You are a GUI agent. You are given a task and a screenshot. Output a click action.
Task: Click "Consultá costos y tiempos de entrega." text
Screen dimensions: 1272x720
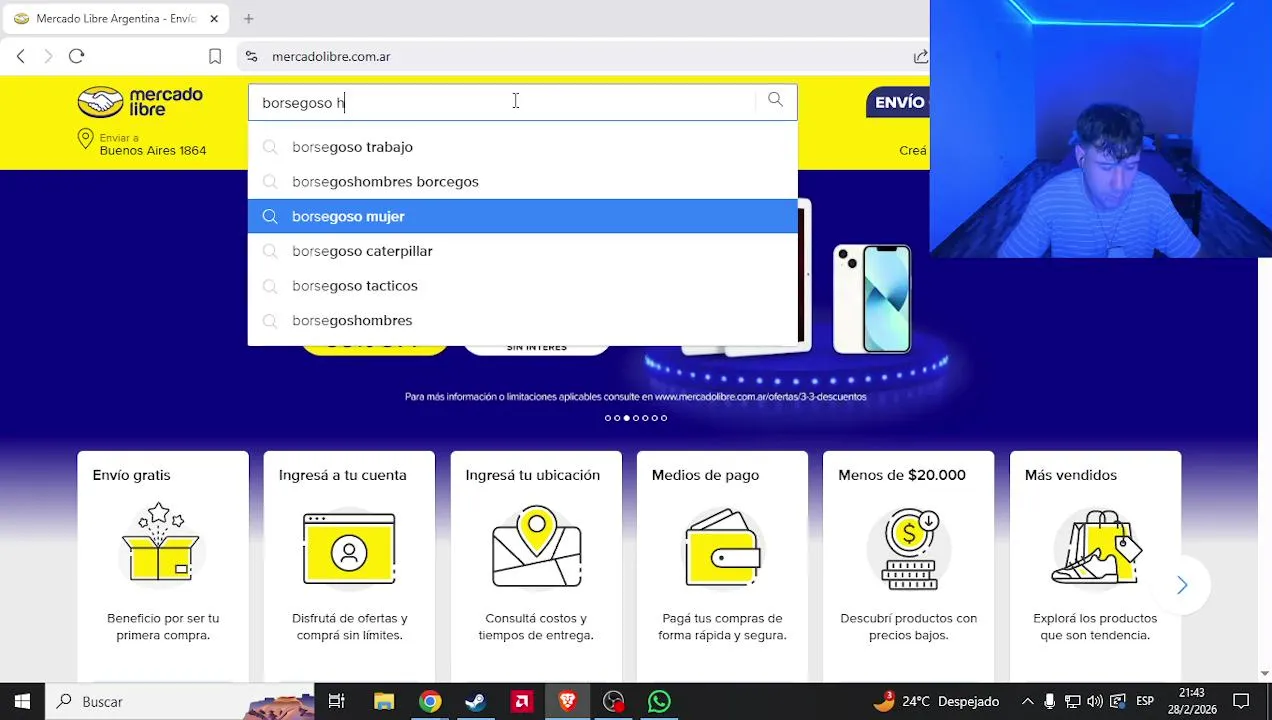536,627
